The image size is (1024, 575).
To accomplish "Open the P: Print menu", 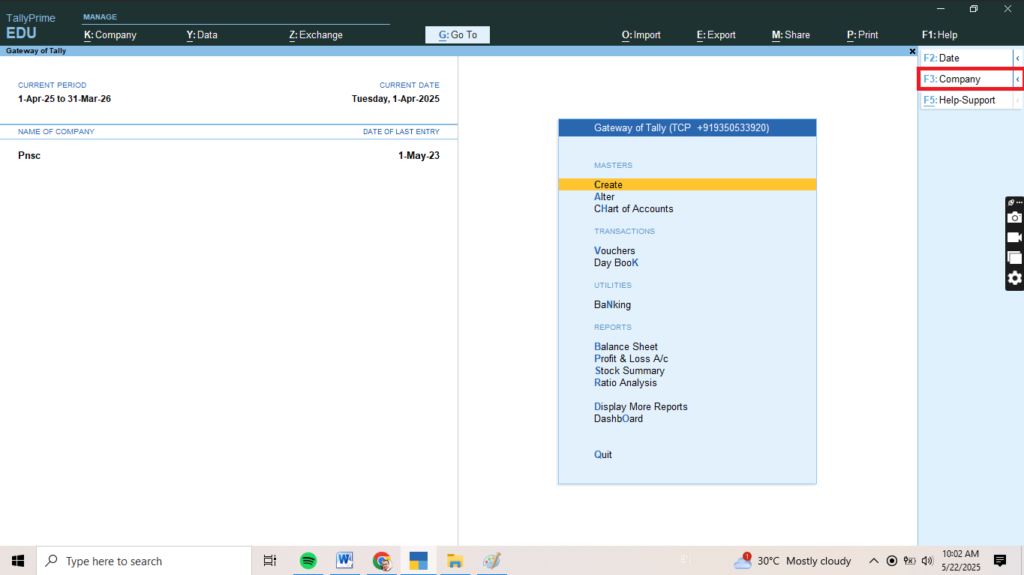I will pyautogui.click(x=863, y=35).
